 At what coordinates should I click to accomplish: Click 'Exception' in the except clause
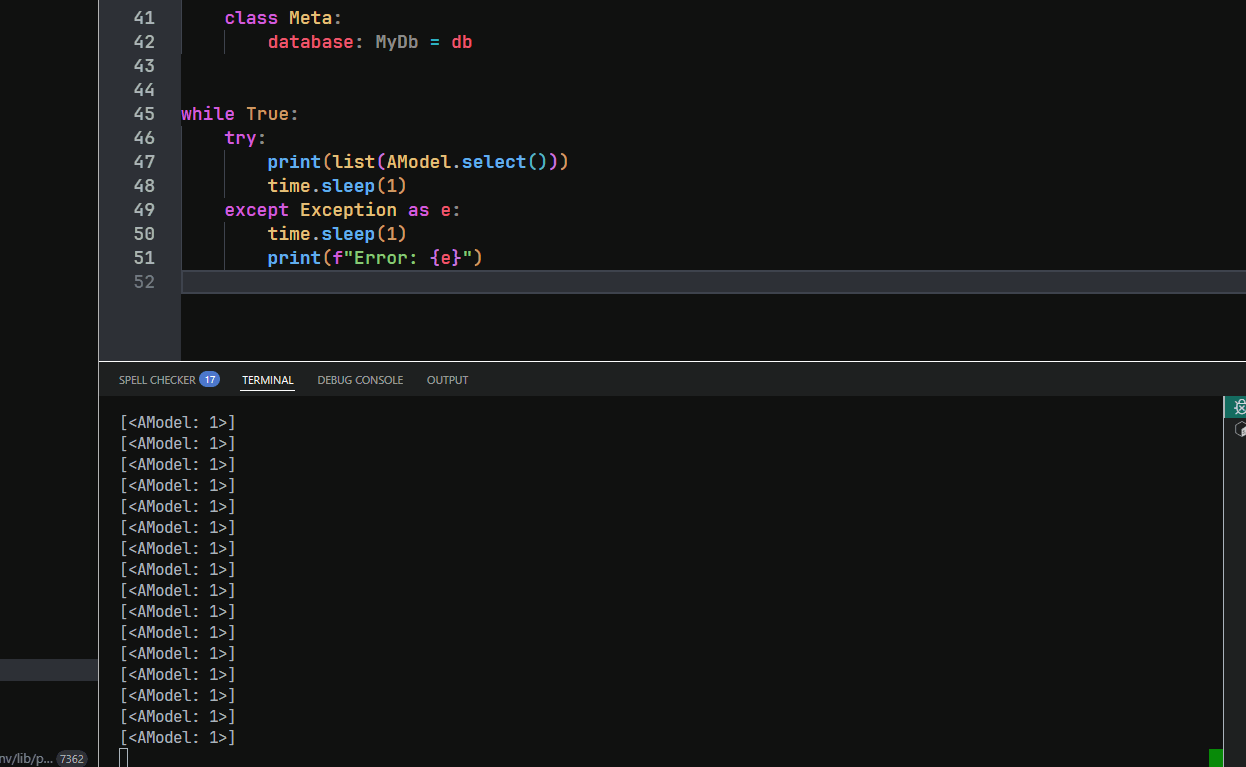pyautogui.click(x=348, y=210)
